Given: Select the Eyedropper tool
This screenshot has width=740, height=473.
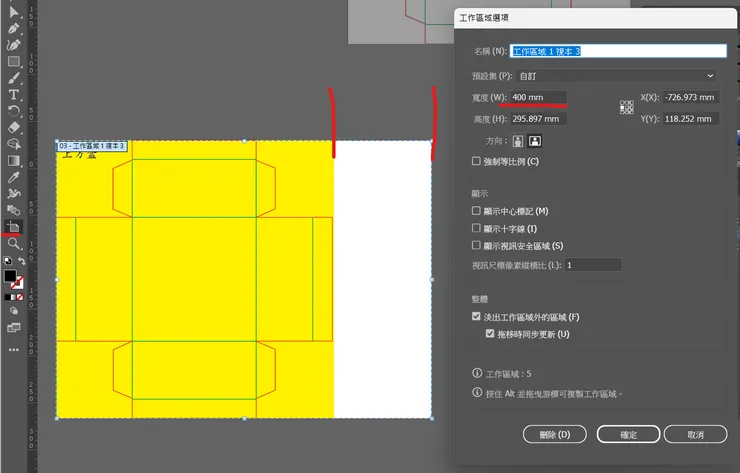Looking at the screenshot, I should point(14,177).
